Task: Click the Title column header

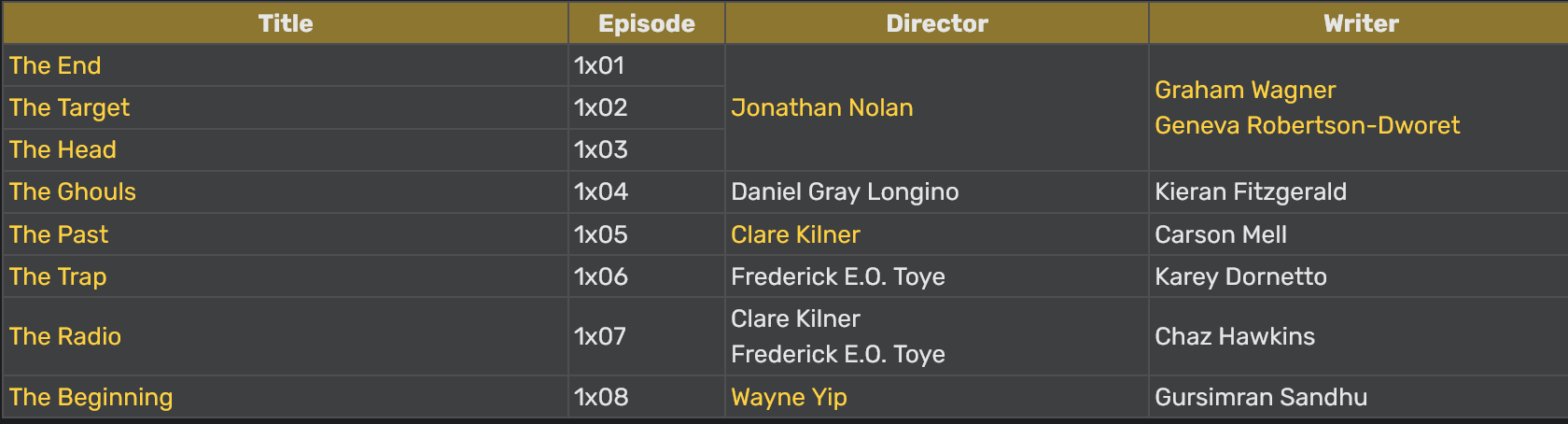Action: coord(286,23)
